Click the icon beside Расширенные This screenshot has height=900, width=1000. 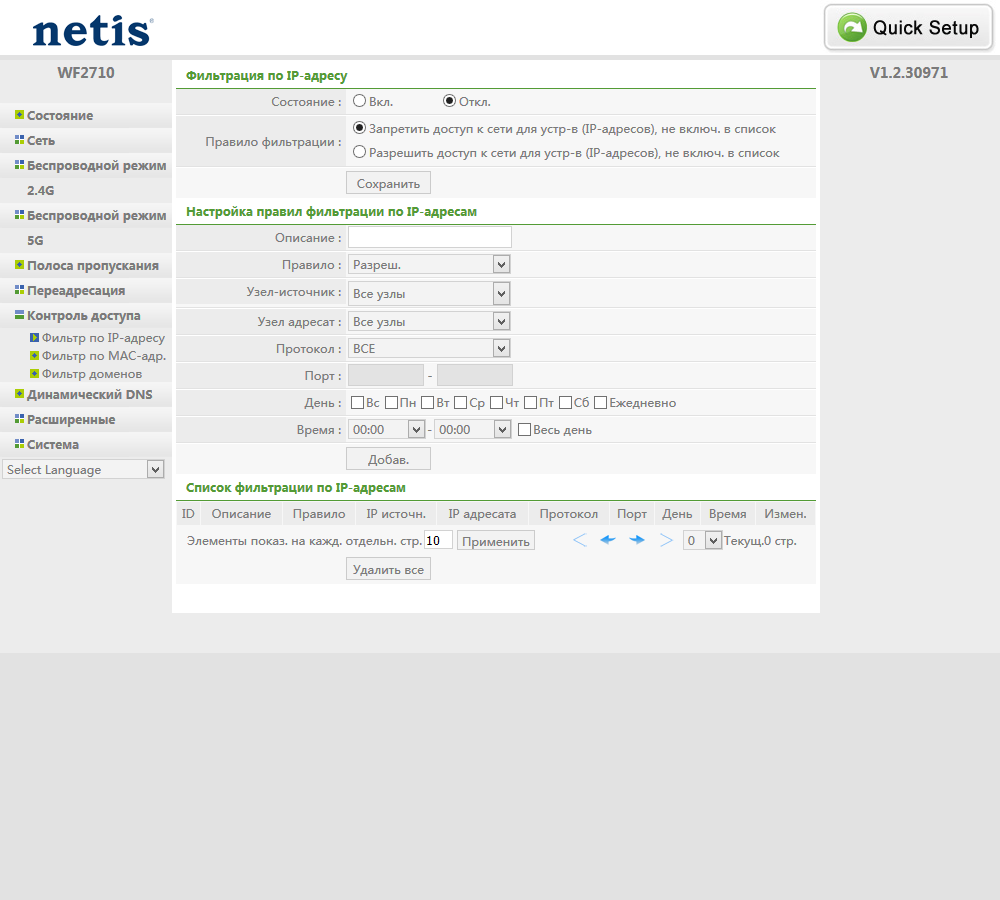20,418
